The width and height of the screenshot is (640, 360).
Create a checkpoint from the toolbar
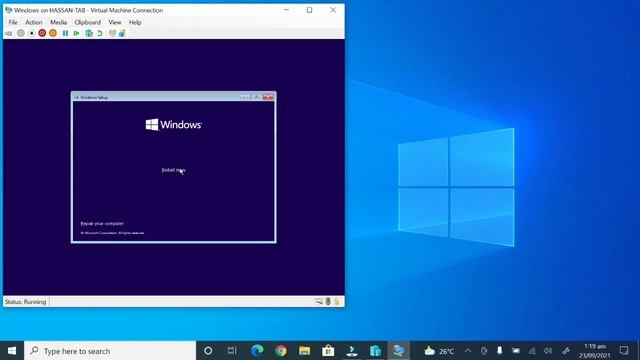(89, 33)
